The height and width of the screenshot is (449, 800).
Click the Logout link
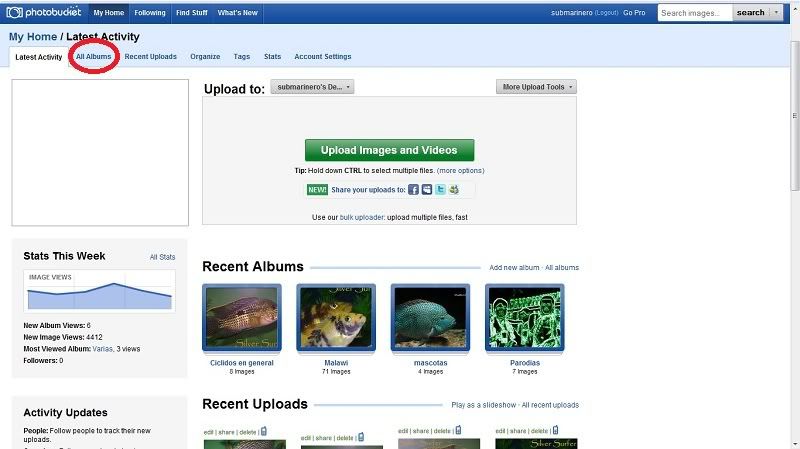coord(607,13)
